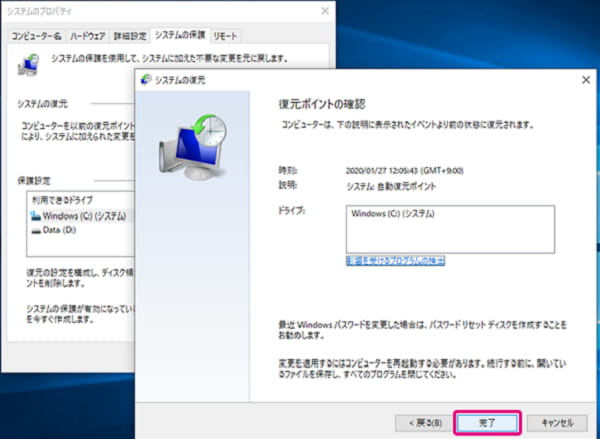Switch to the リモート tab

coord(227,36)
